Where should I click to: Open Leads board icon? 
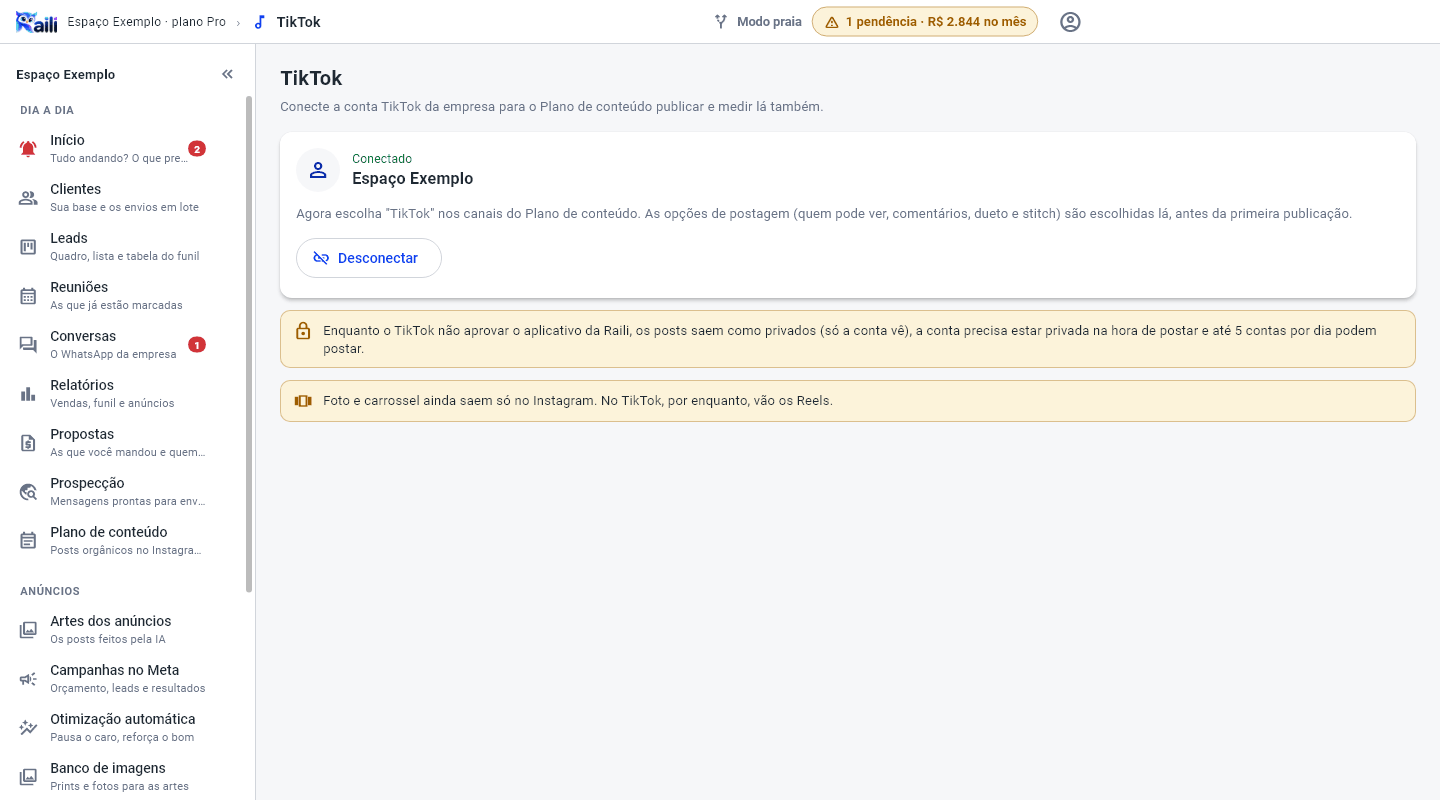pyautogui.click(x=28, y=247)
